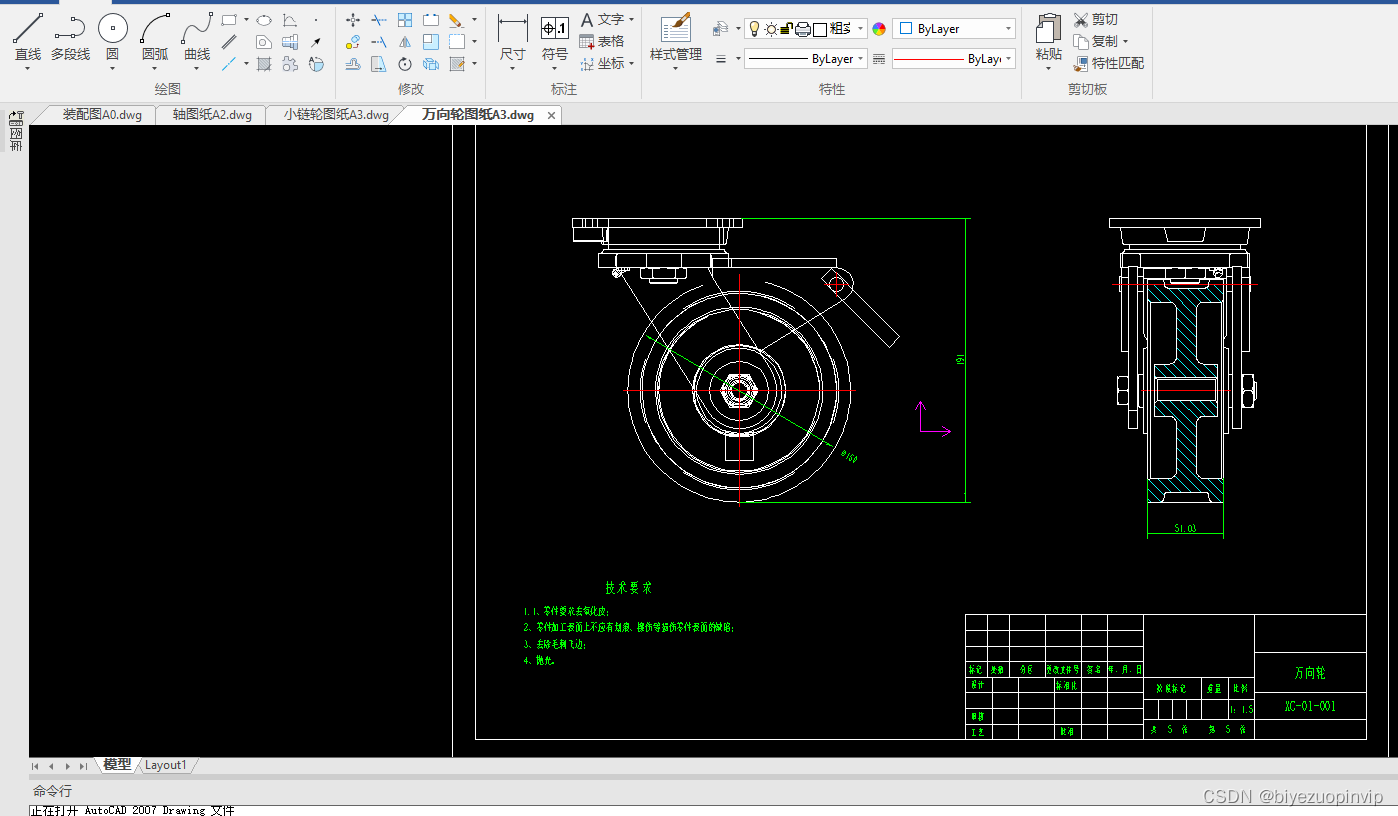Go to the last layout tab arrow

pyautogui.click(x=83, y=766)
